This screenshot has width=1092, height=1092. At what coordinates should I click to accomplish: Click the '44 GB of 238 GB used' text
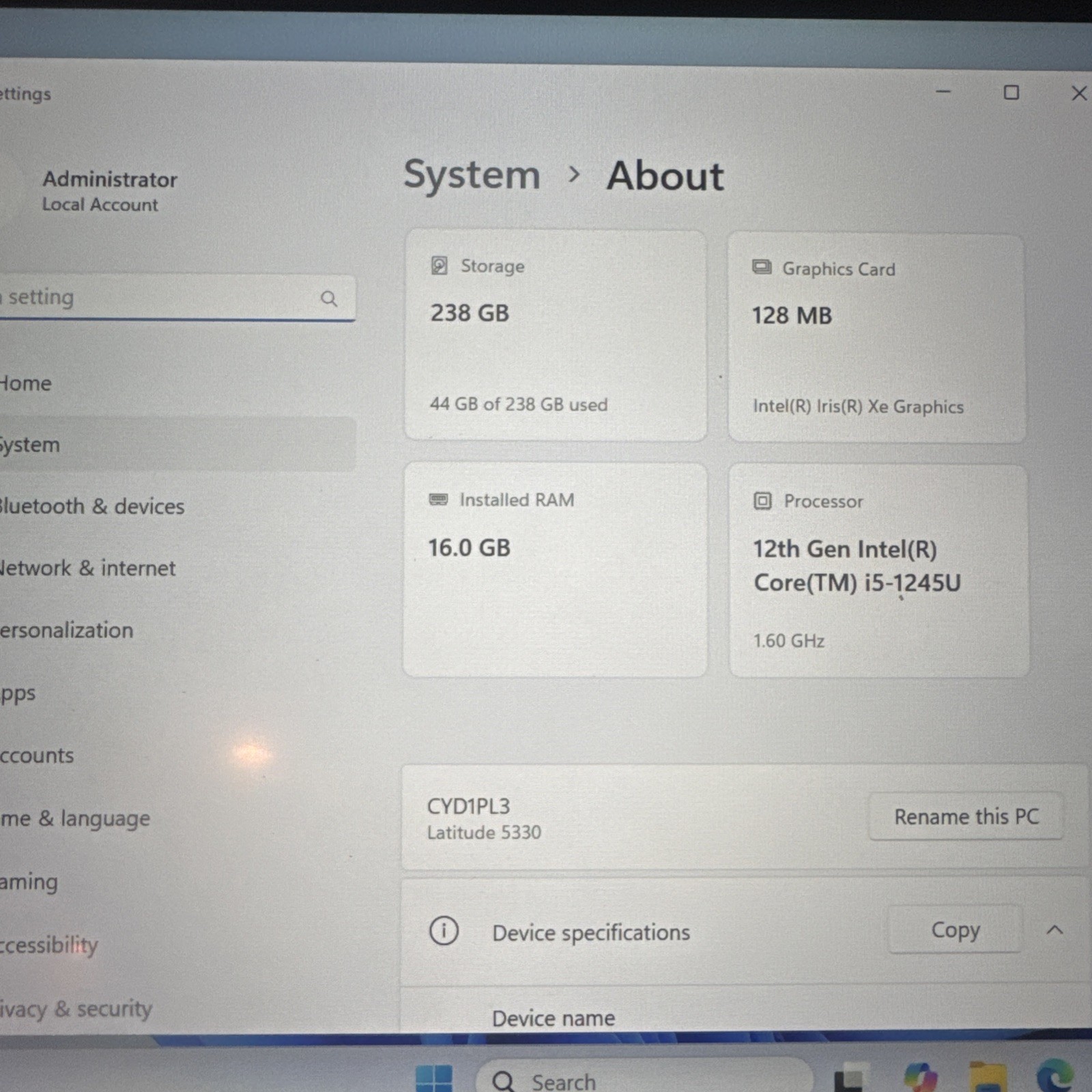click(518, 404)
